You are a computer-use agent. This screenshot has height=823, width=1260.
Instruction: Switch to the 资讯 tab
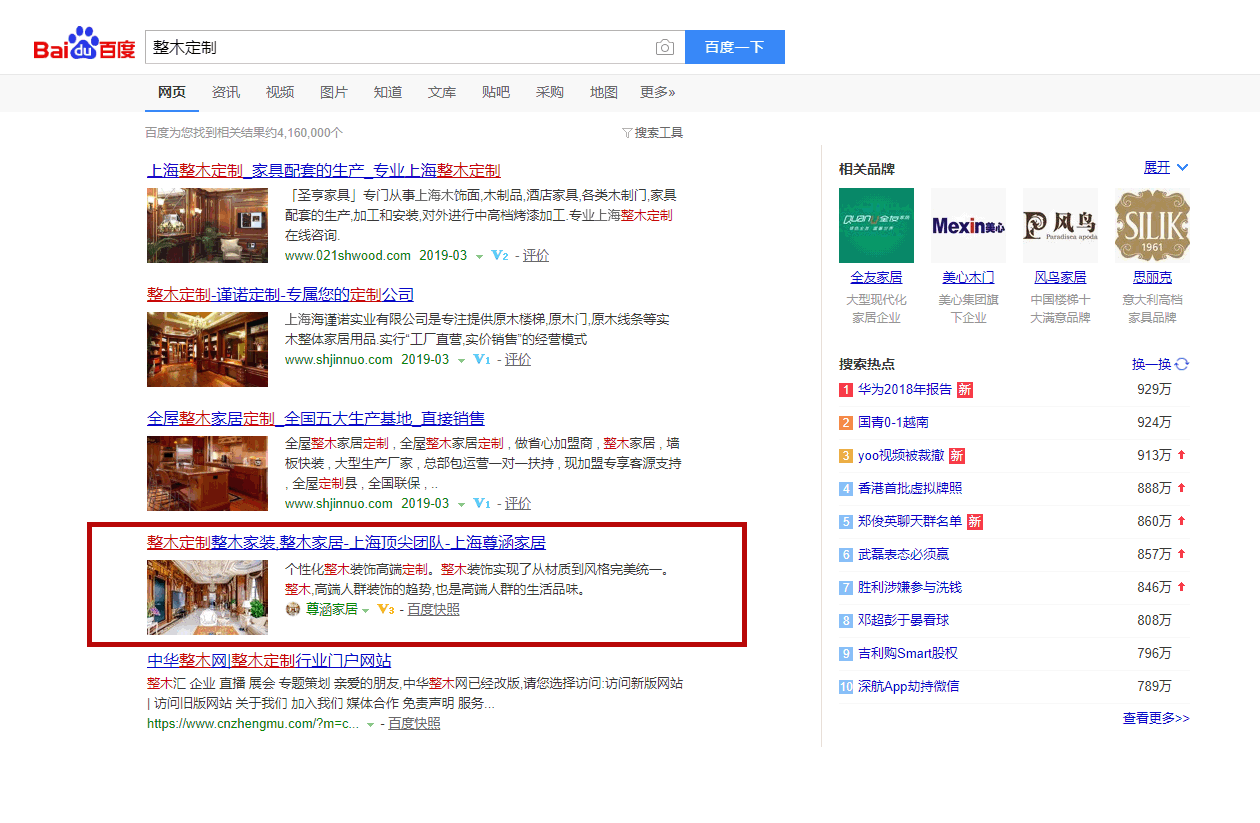pos(226,92)
